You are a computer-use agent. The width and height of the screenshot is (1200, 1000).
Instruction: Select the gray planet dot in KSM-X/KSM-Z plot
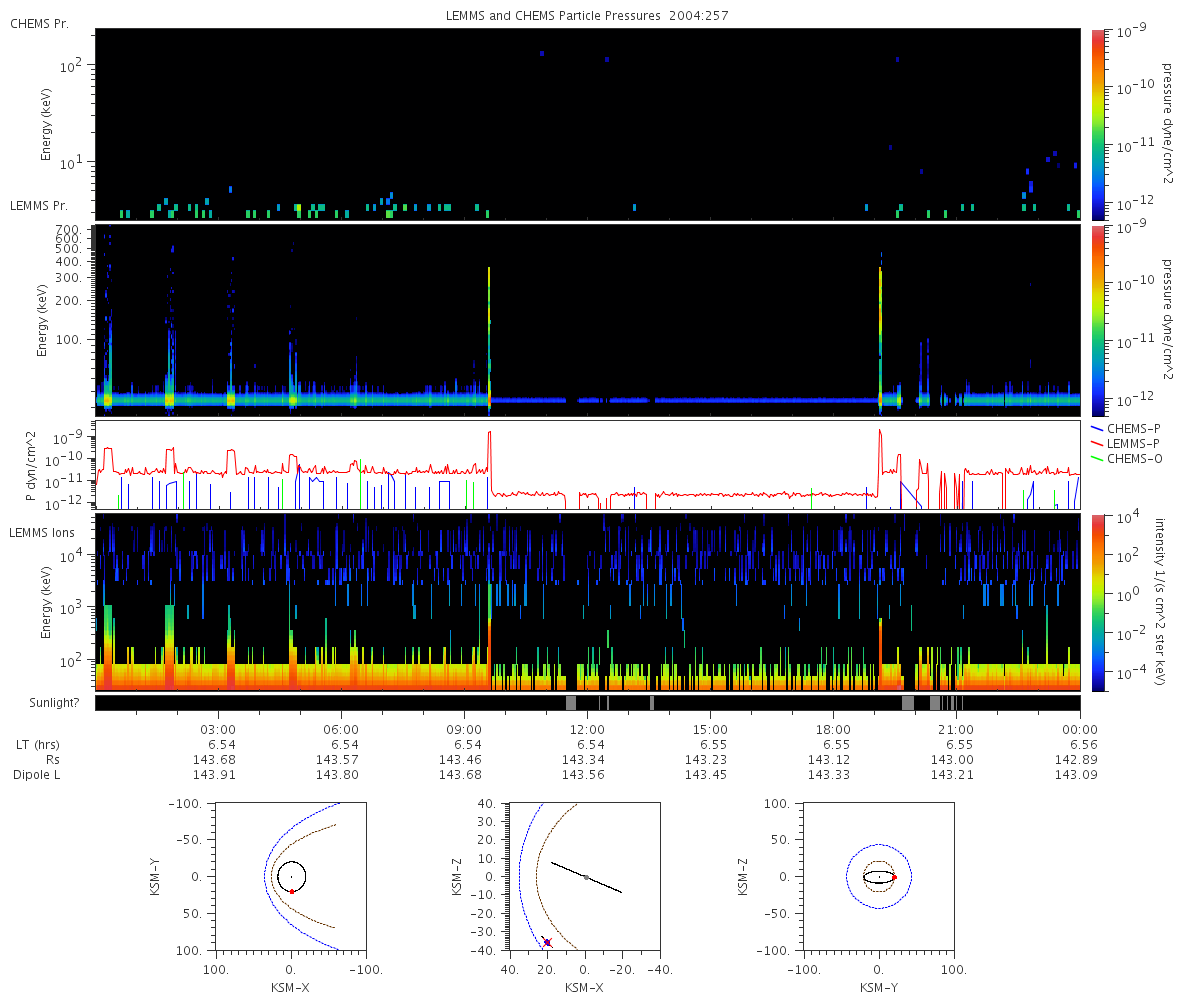586,877
